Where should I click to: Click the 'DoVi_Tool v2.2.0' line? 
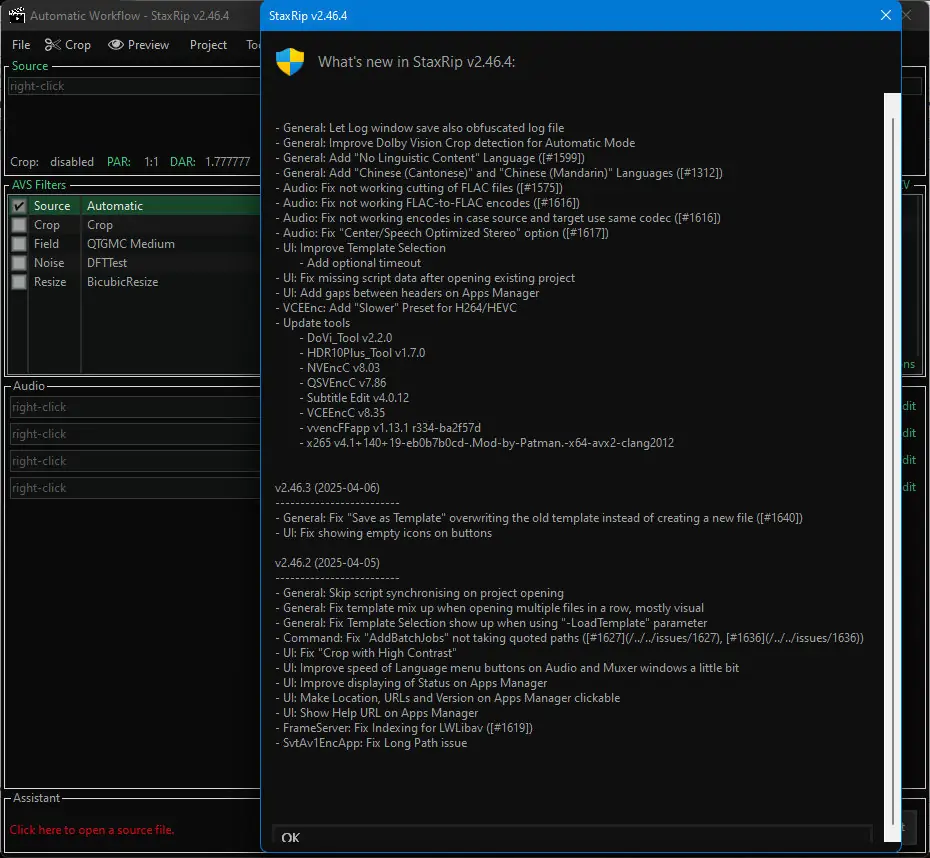click(x=346, y=337)
